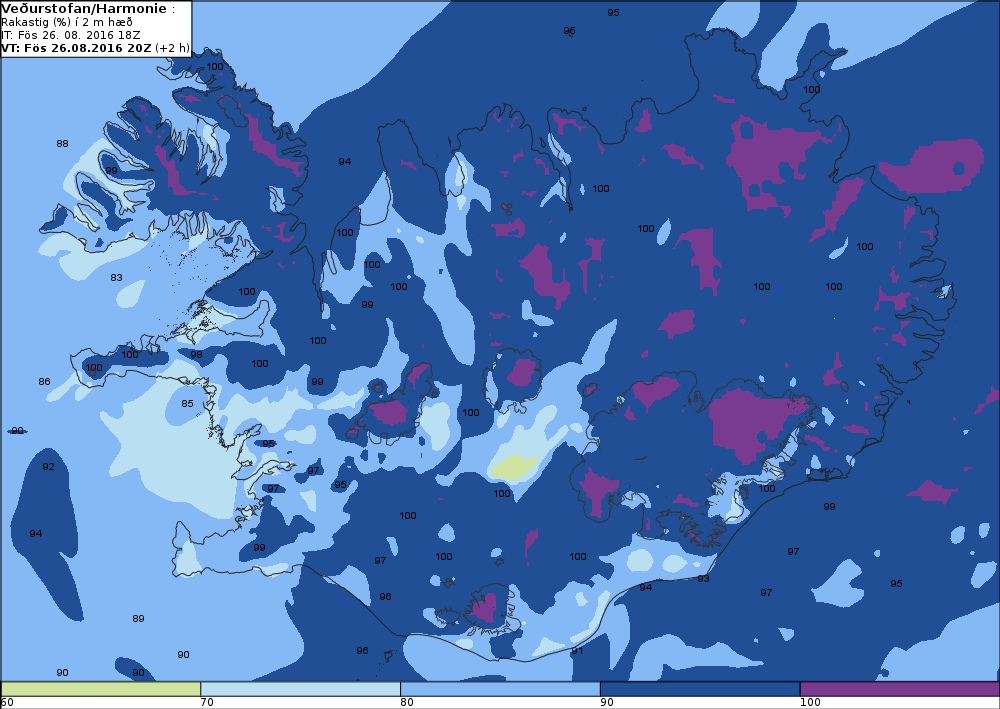This screenshot has height=709, width=1000.
Task: Select the humidity value "93" on the map
Action: (703, 578)
